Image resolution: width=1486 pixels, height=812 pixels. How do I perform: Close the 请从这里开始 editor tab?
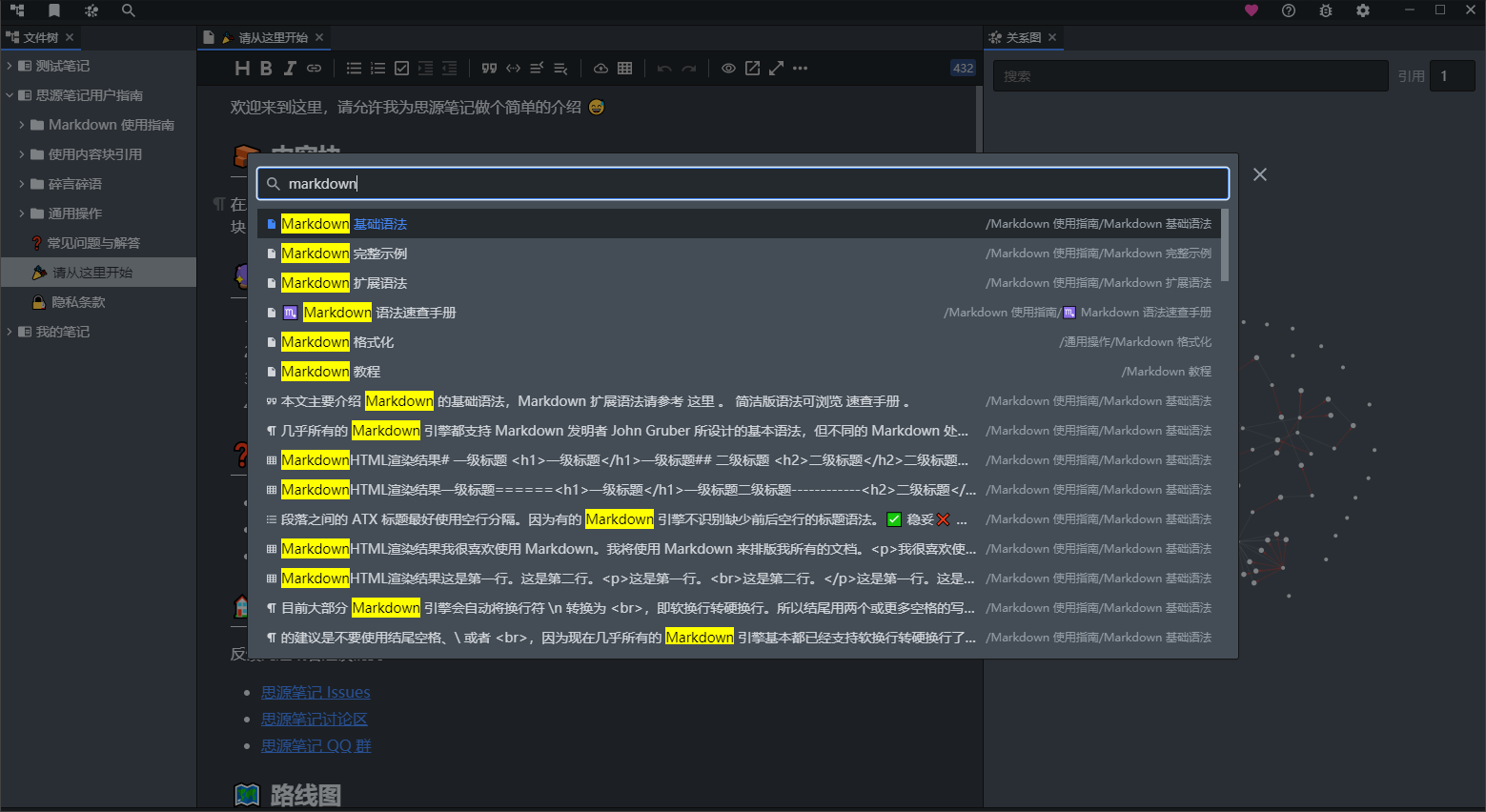[x=319, y=37]
